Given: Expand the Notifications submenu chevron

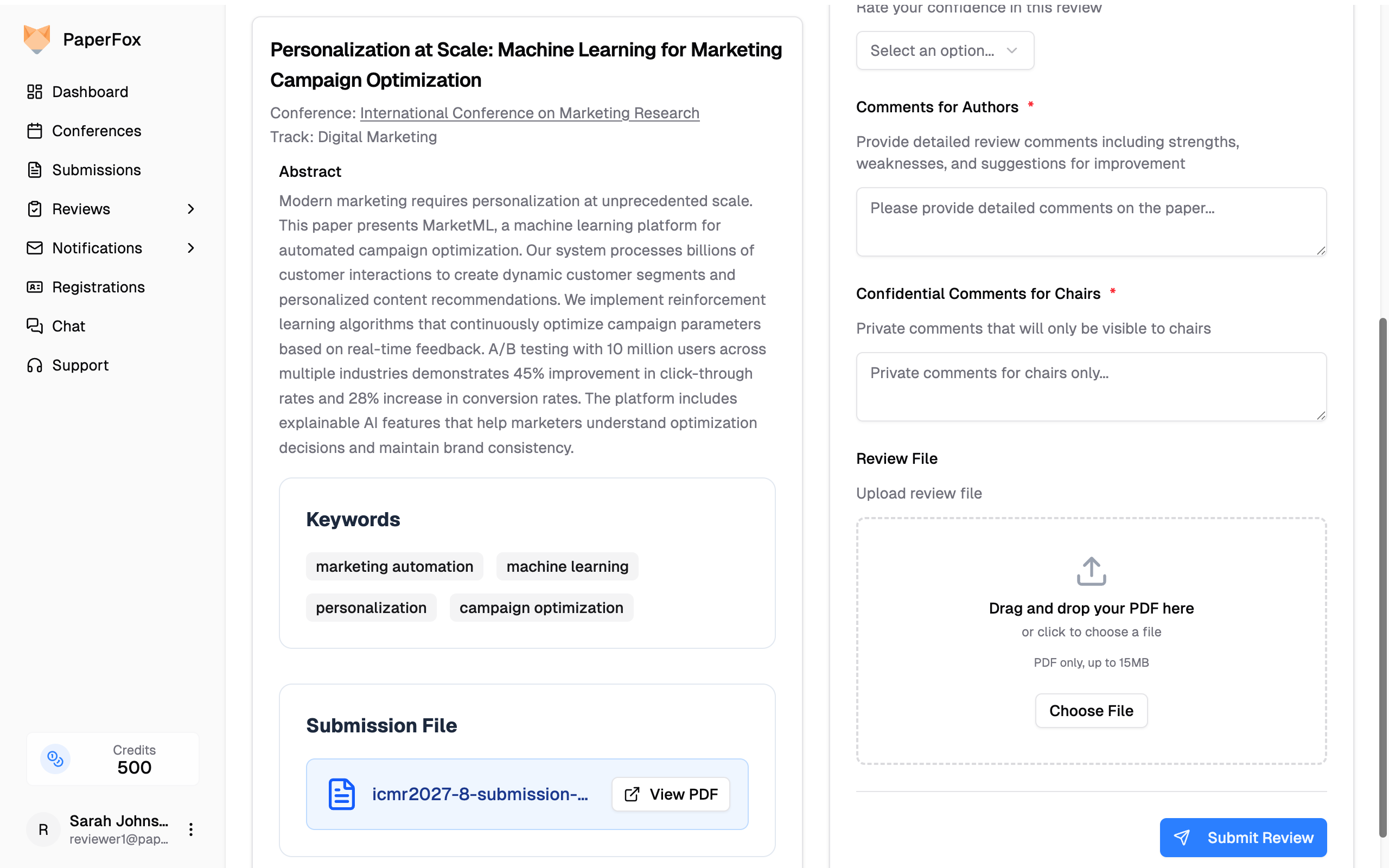Looking at the screenshot, I should 191,248.
